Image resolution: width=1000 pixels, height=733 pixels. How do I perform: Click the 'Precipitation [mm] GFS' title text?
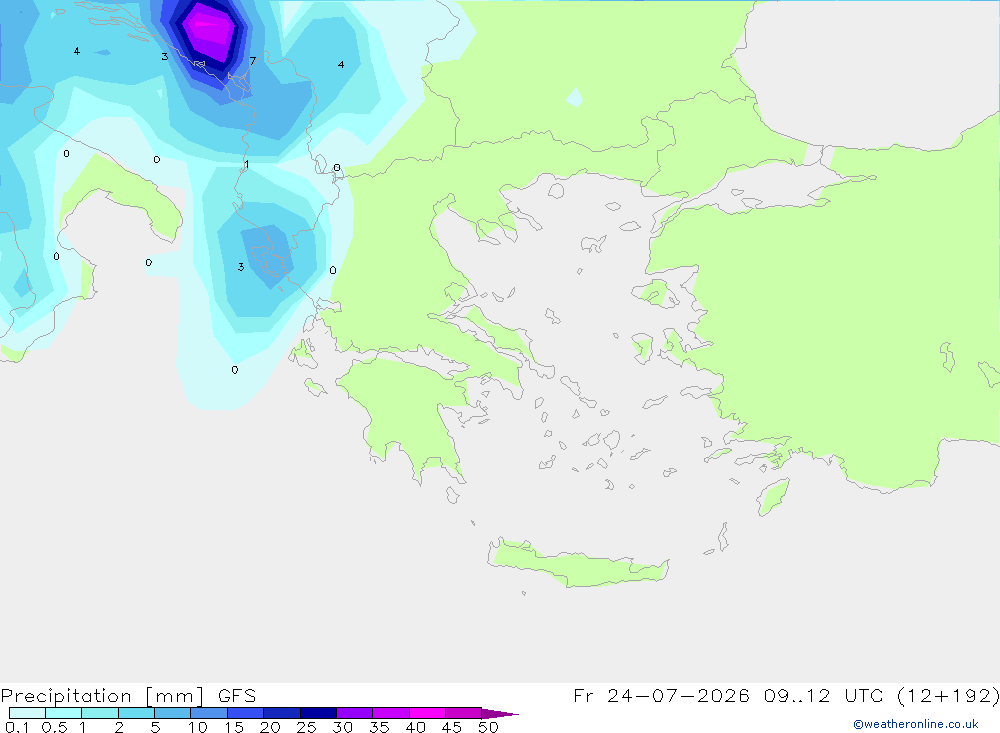click(x=128, y=695)
